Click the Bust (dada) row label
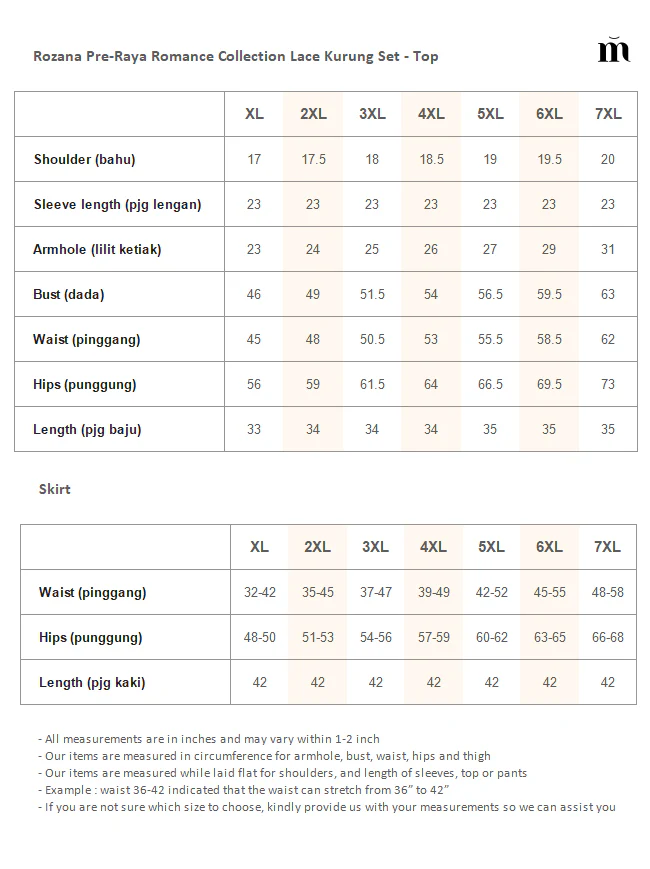Viewport: 650px width, 869px height. point(69,294)
